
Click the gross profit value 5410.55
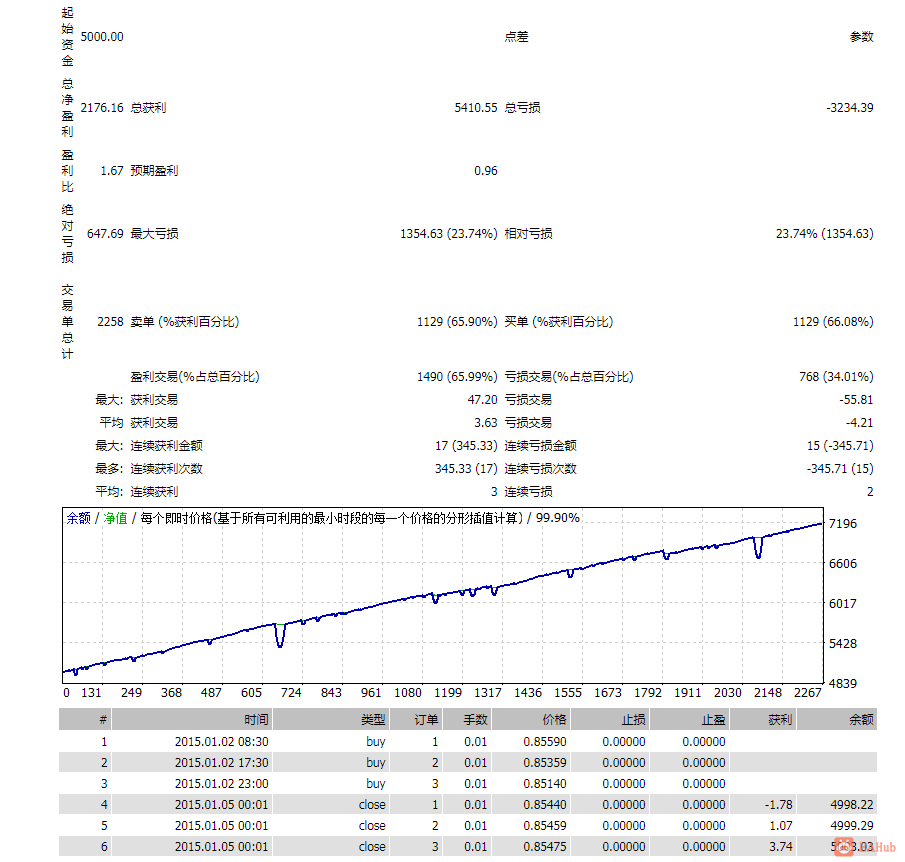click(476, 108)
